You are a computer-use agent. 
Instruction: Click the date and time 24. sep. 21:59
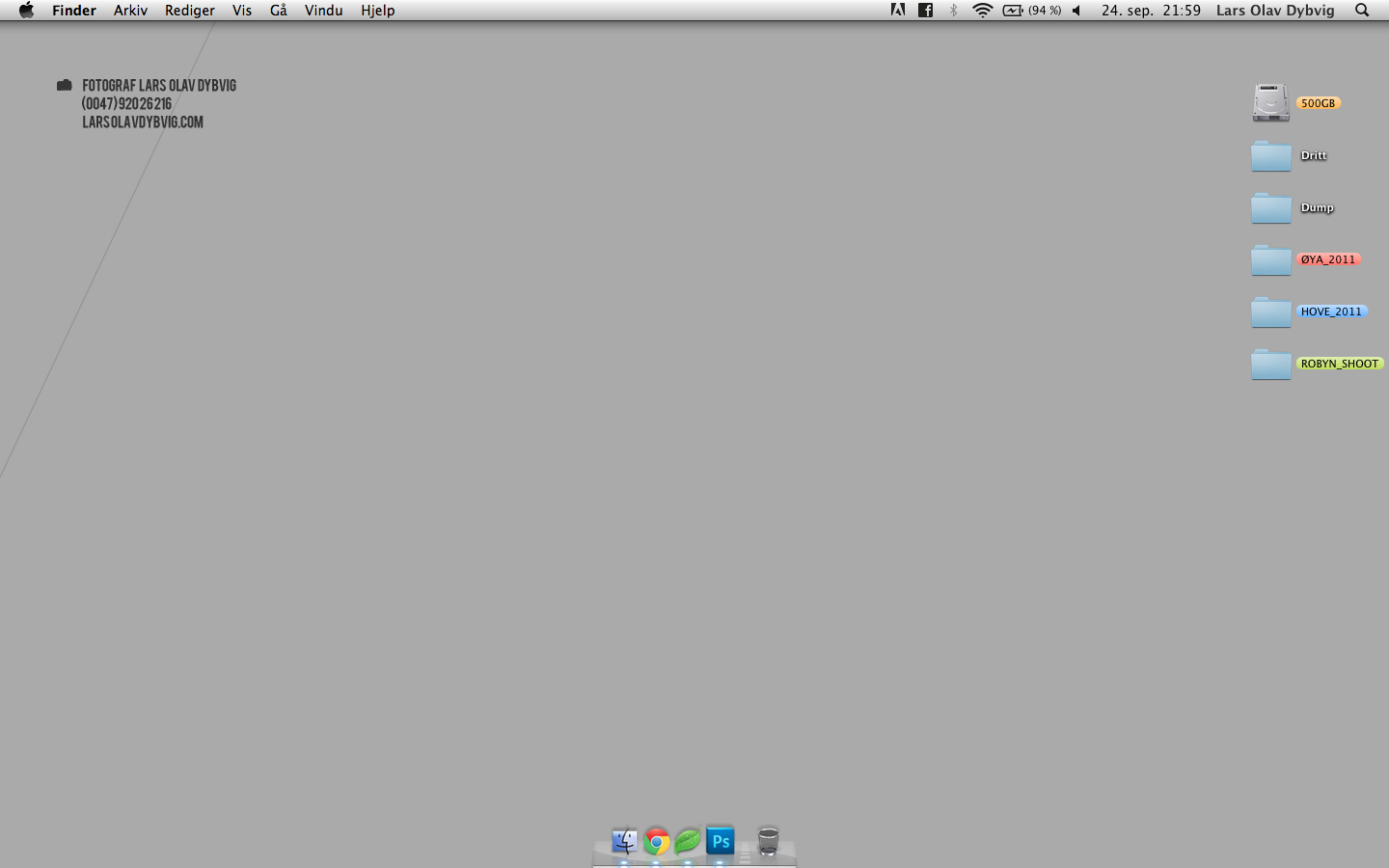[1151, 11]
